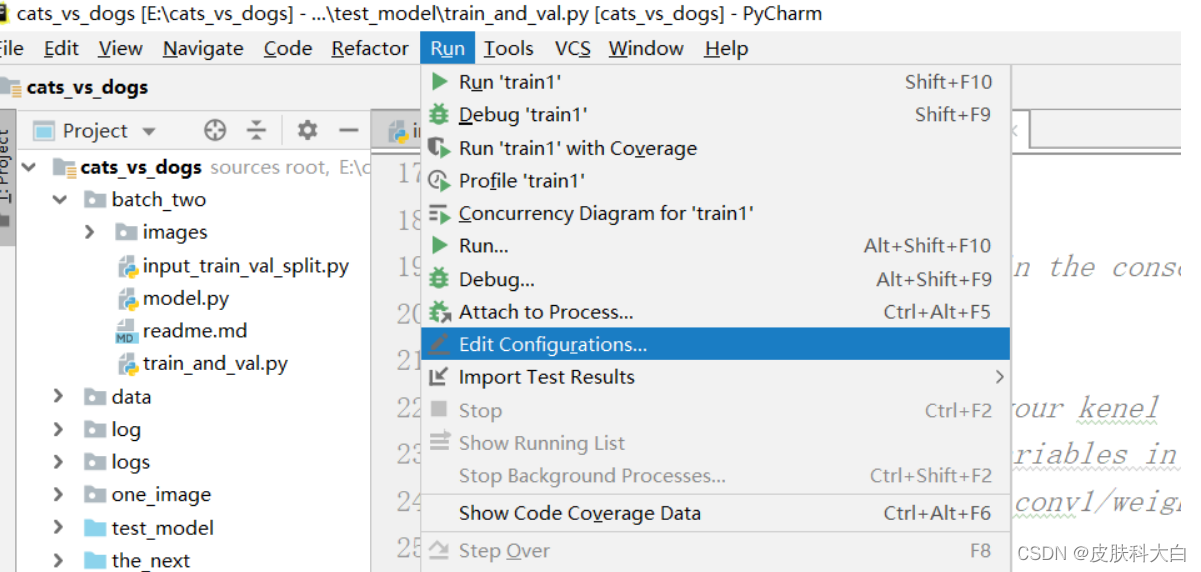
Task: Select train_and_val.py in project tree
Action: (215, 364)
